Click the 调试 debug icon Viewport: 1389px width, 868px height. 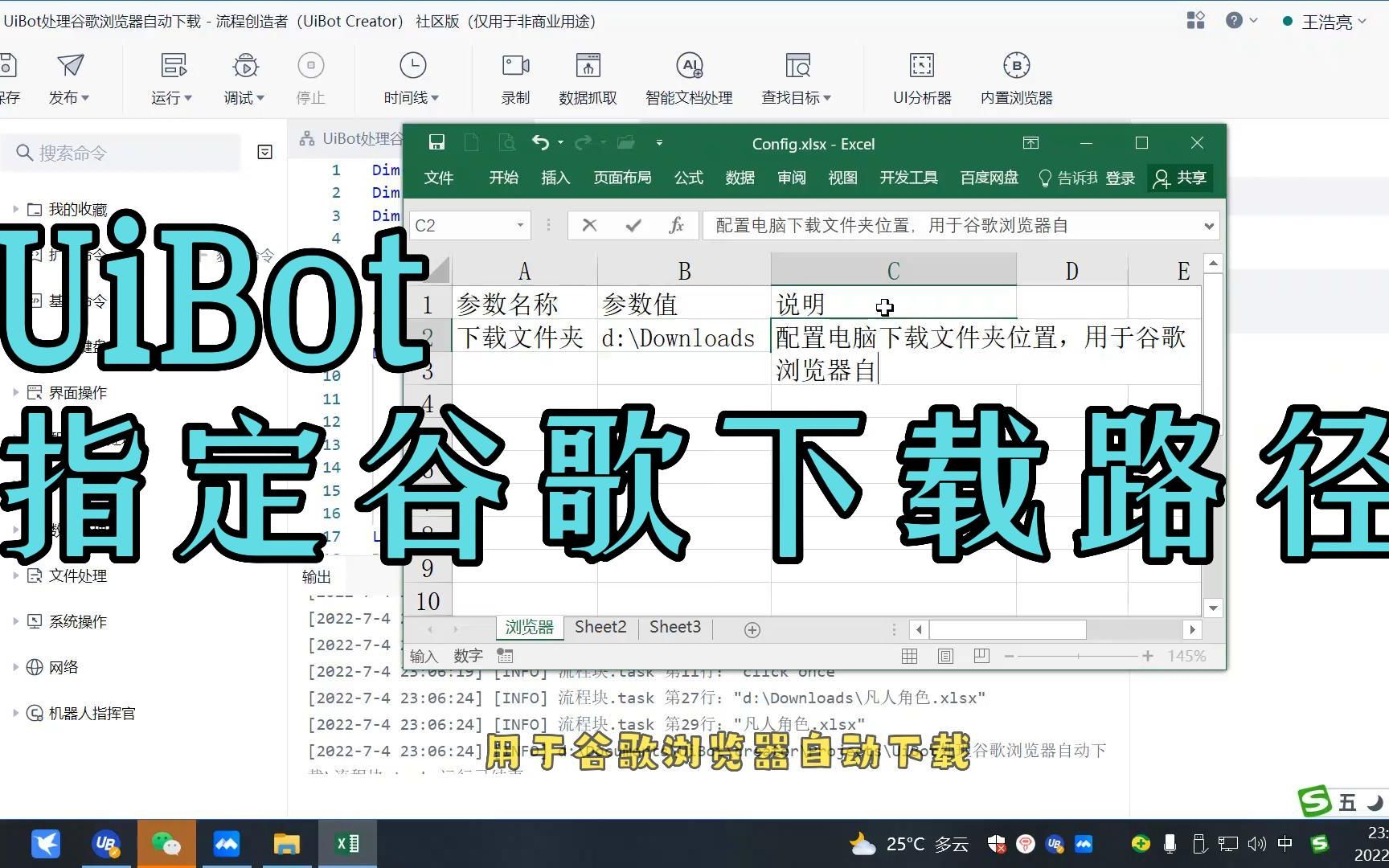click(x=245, y=66)
